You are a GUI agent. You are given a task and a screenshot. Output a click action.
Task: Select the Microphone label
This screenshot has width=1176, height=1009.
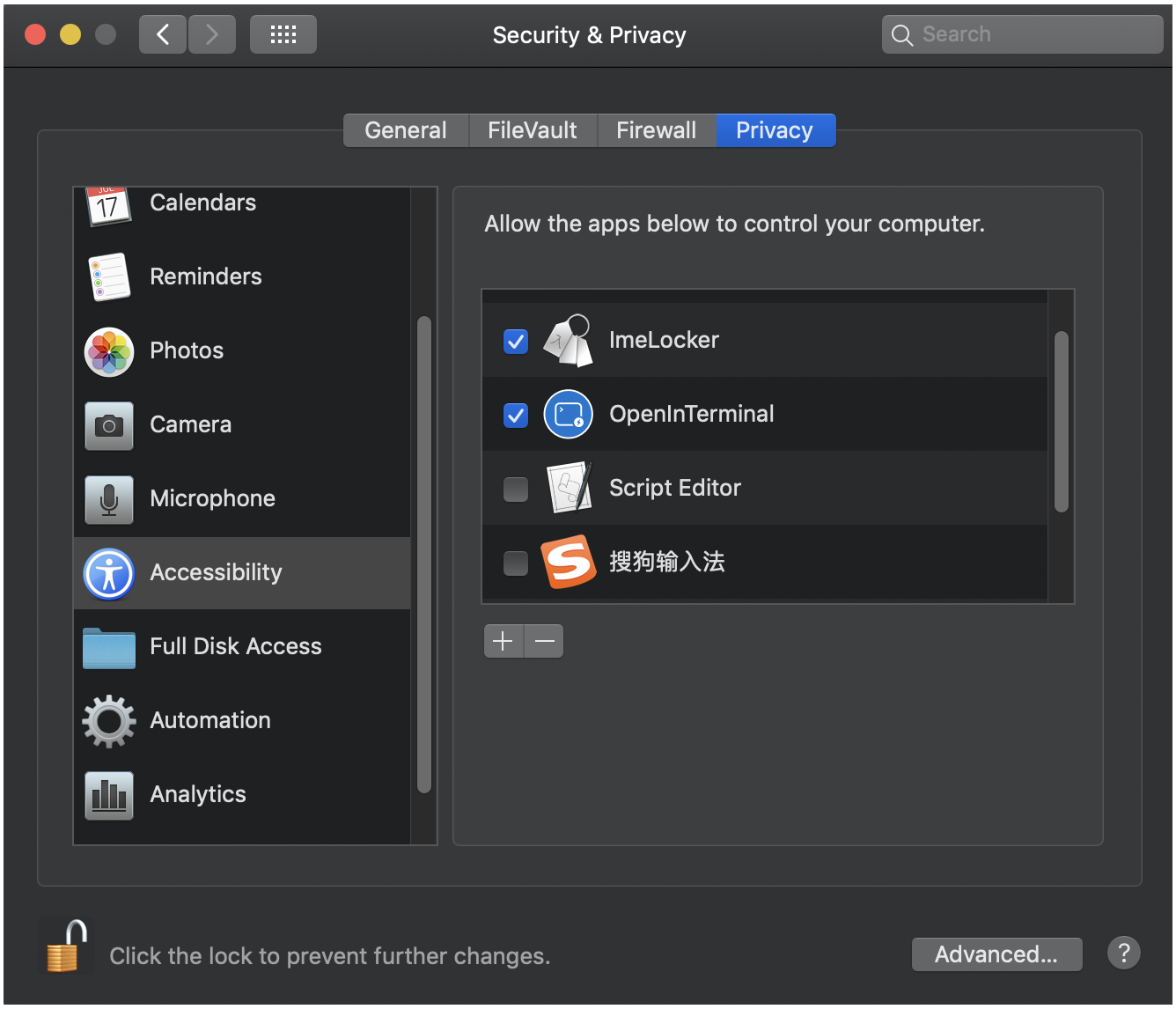click(x=213, y=498)
